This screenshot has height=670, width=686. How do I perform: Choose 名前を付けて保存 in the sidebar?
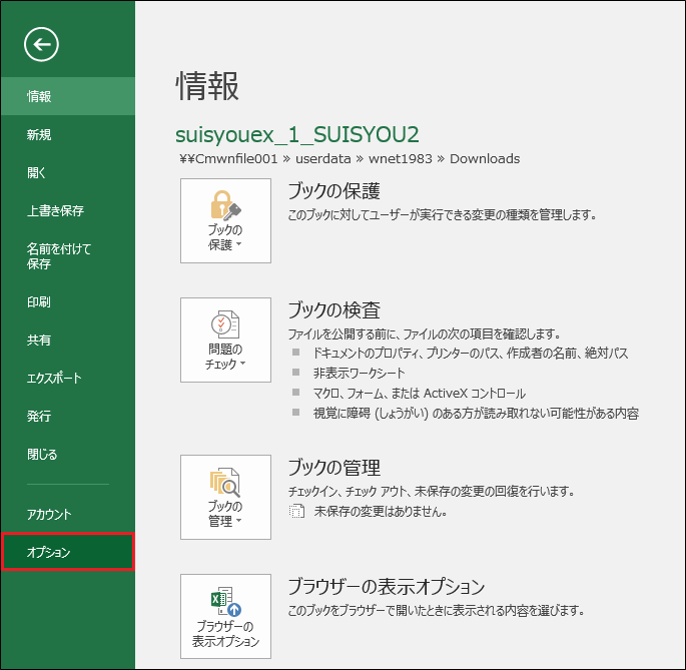coord(68,256)
